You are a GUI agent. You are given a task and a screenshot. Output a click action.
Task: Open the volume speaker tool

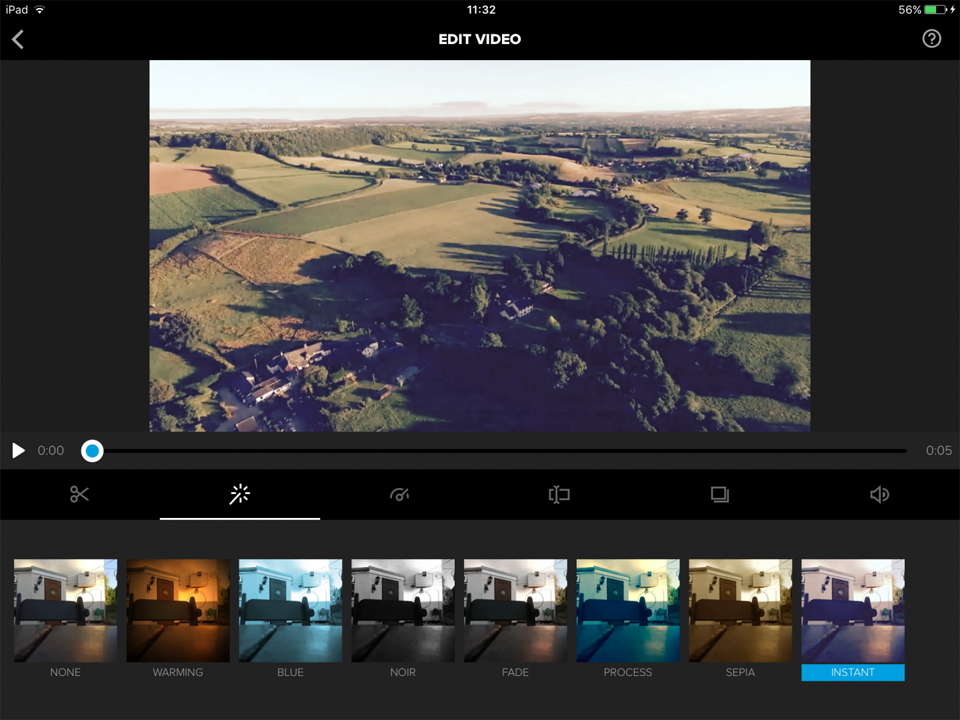[x=879, y=494]
